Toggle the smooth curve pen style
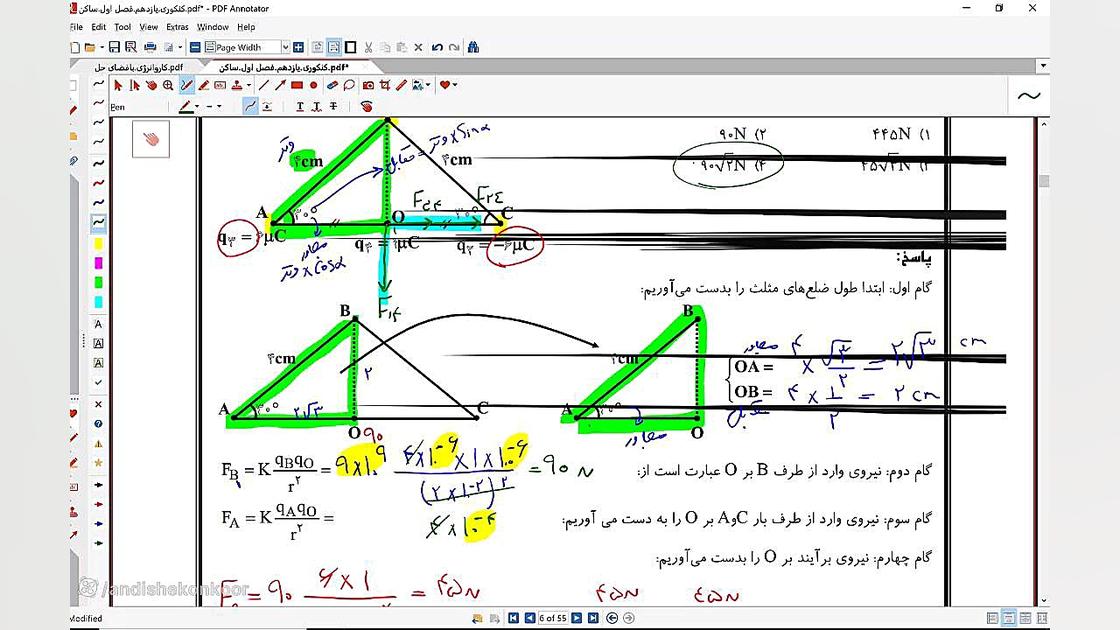 click(x=251, y=106)
